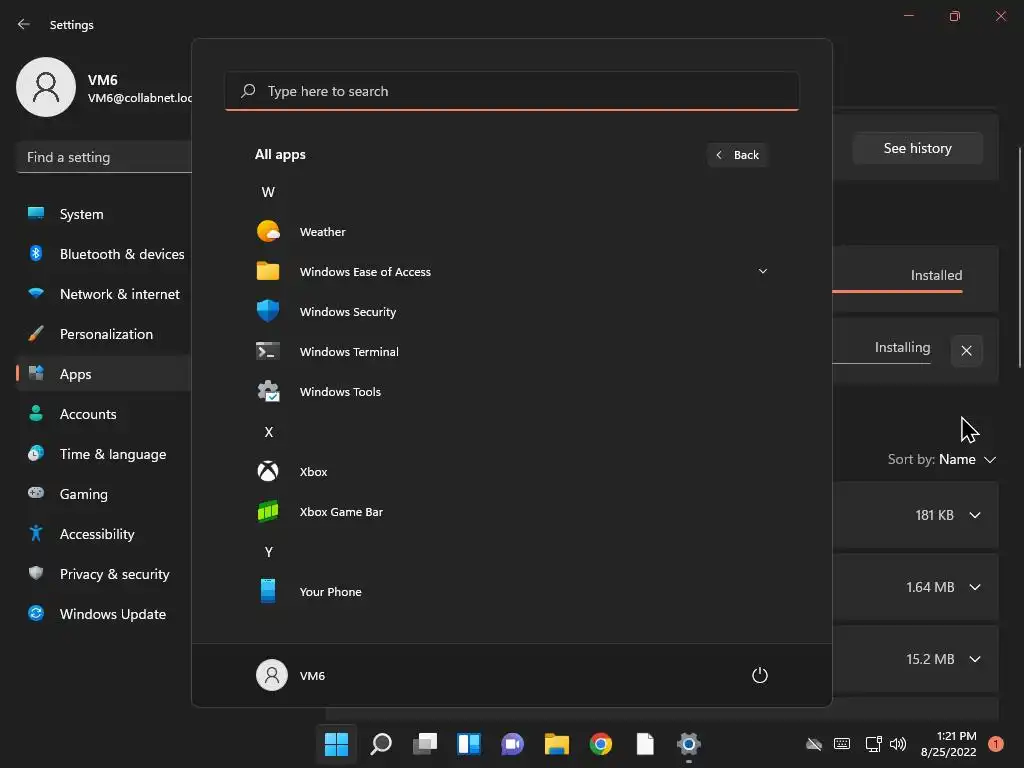Click the Settings gear on the taskbar
Screen dimensions: 1024x768
pos(688,744)
